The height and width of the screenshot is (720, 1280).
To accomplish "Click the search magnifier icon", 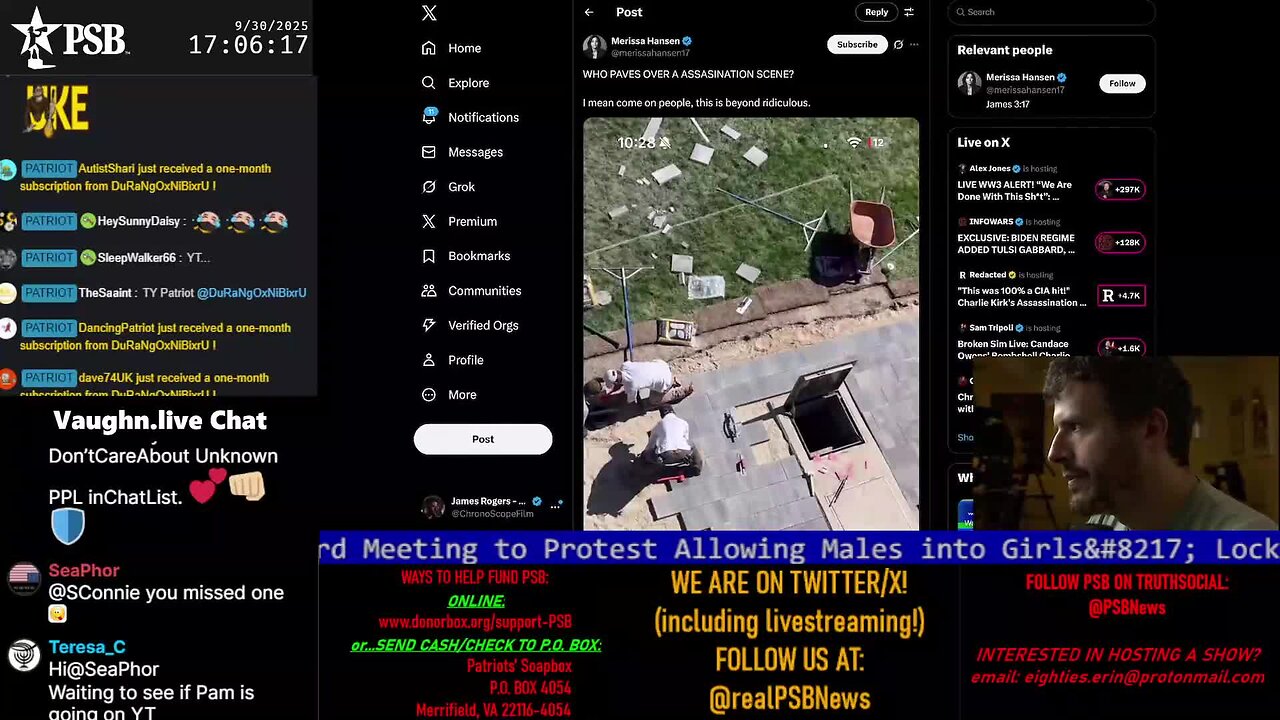I will (x=961, y=12).
